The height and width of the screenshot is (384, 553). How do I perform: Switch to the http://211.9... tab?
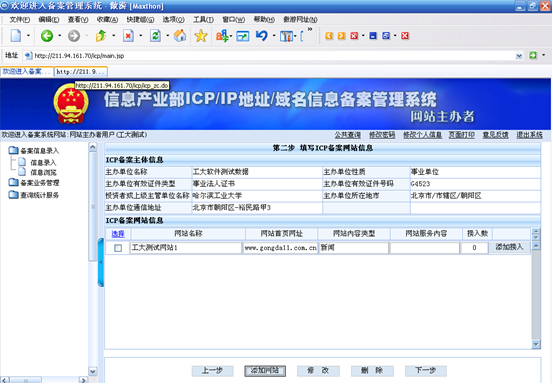point(81,72)
